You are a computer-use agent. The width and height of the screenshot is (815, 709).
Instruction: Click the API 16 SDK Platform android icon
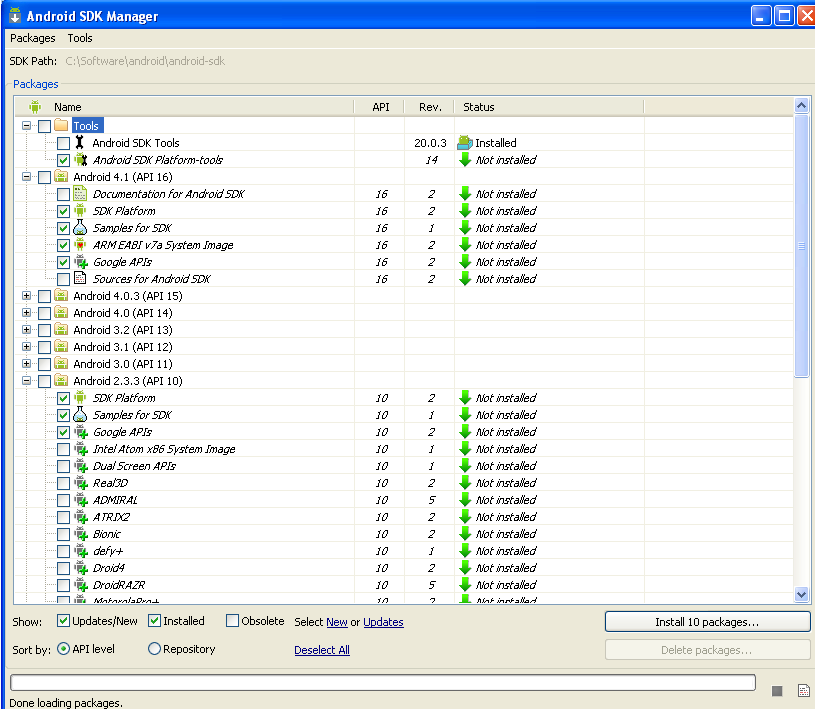80,211
